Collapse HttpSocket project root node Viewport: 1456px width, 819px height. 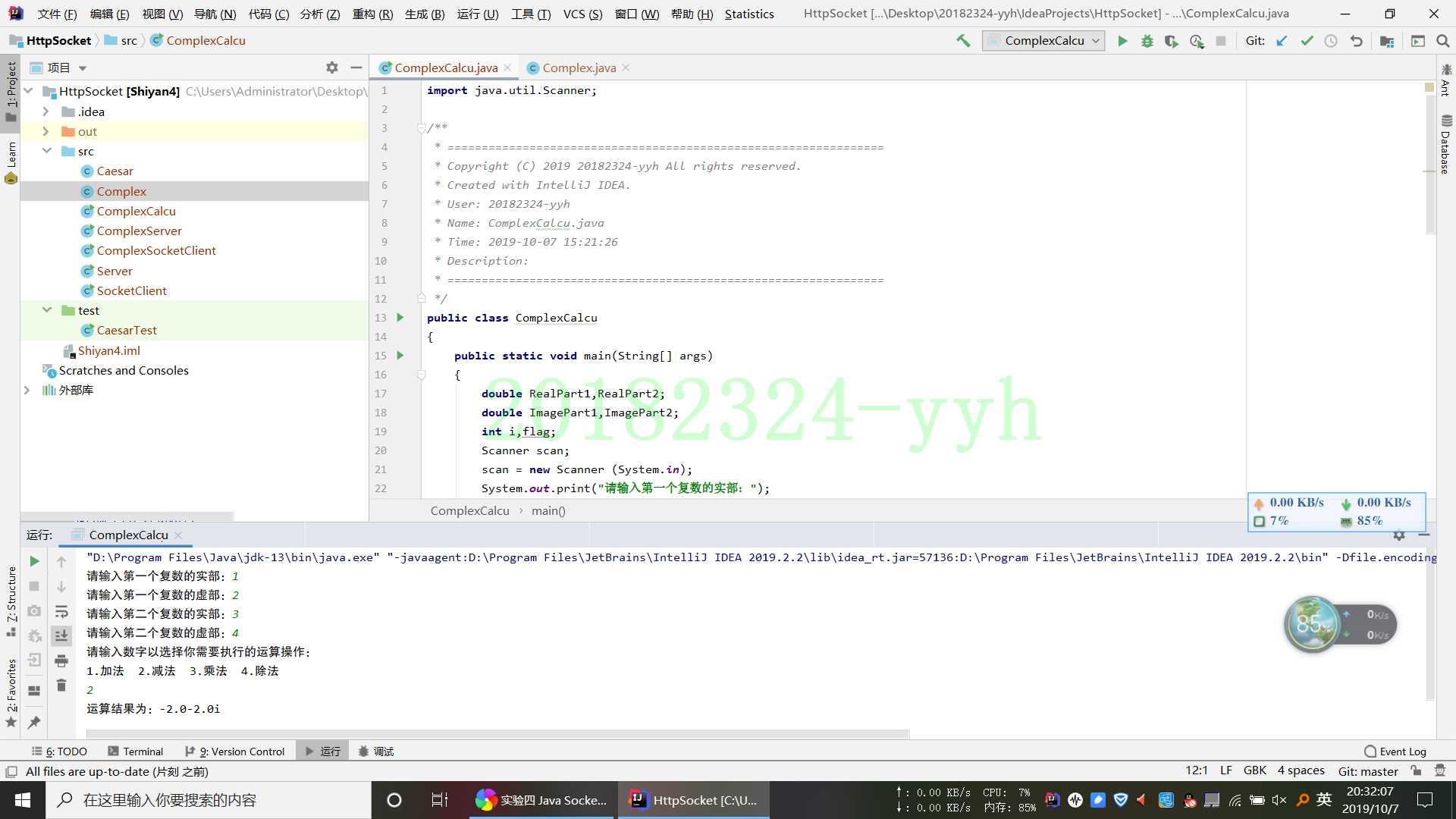click(29, 91)
